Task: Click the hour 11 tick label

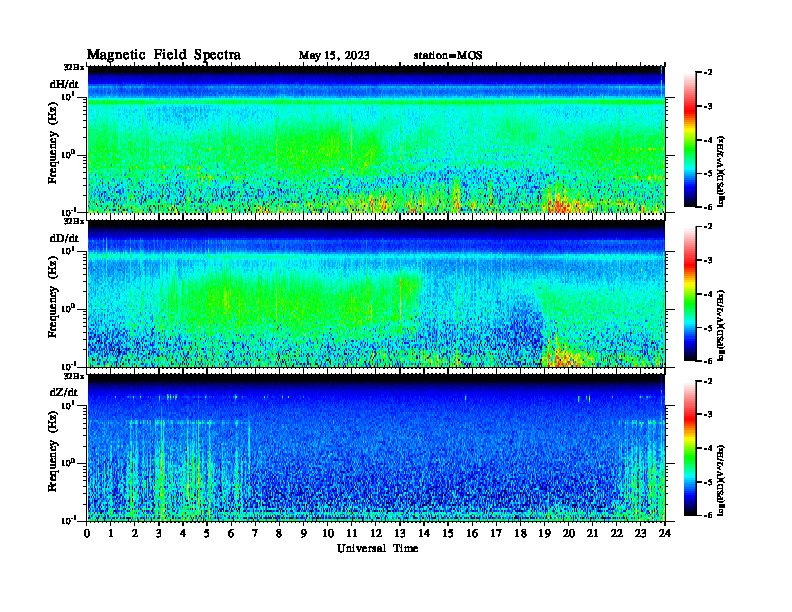Action: click(x=352, y=534)
